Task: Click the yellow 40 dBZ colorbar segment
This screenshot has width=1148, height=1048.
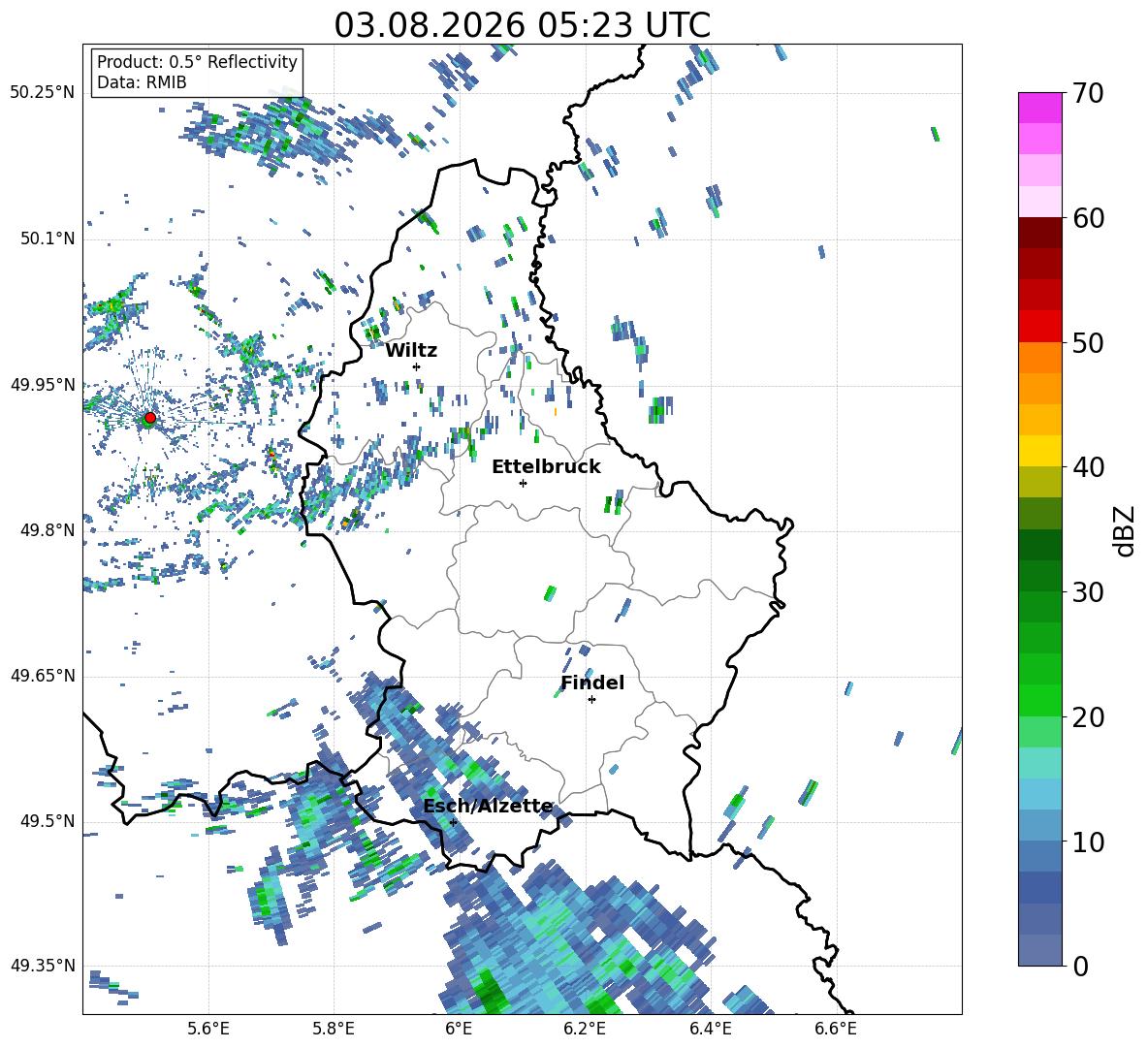Action: point(1039,451)
